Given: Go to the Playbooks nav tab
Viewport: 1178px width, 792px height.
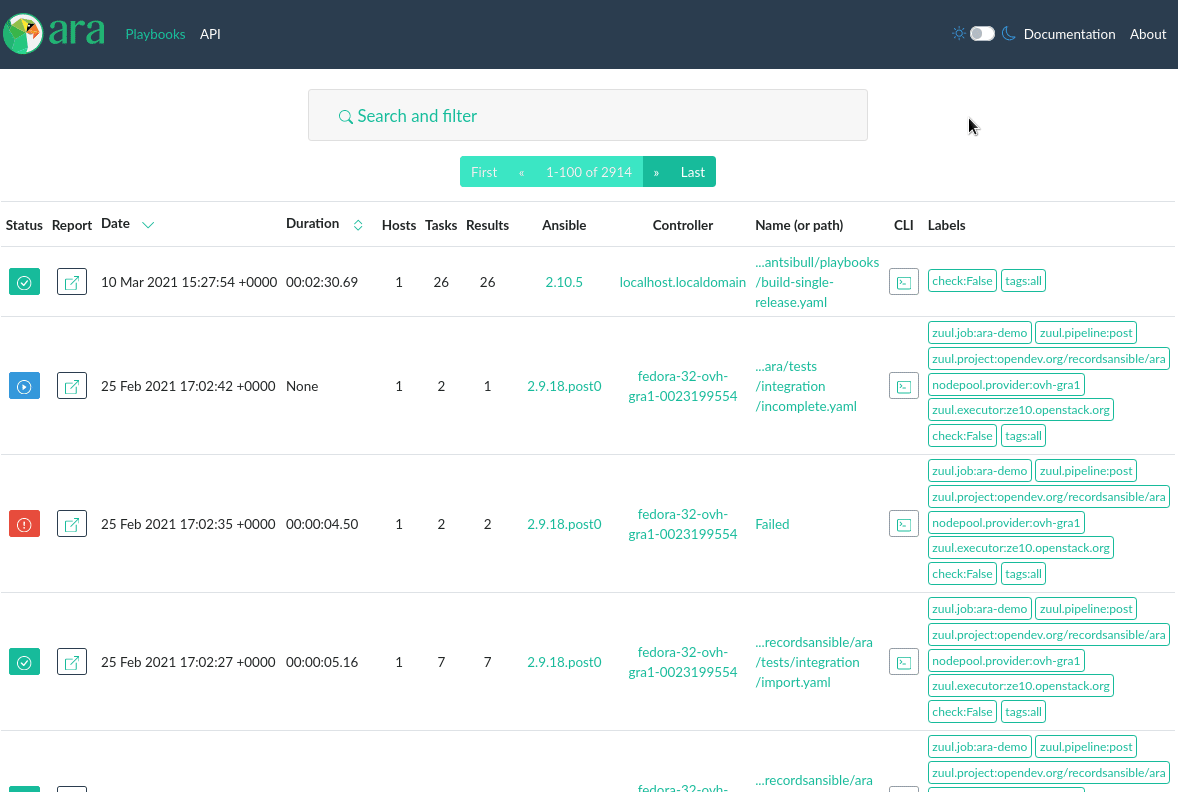Looking at the screenshot, I should (155, 34).
